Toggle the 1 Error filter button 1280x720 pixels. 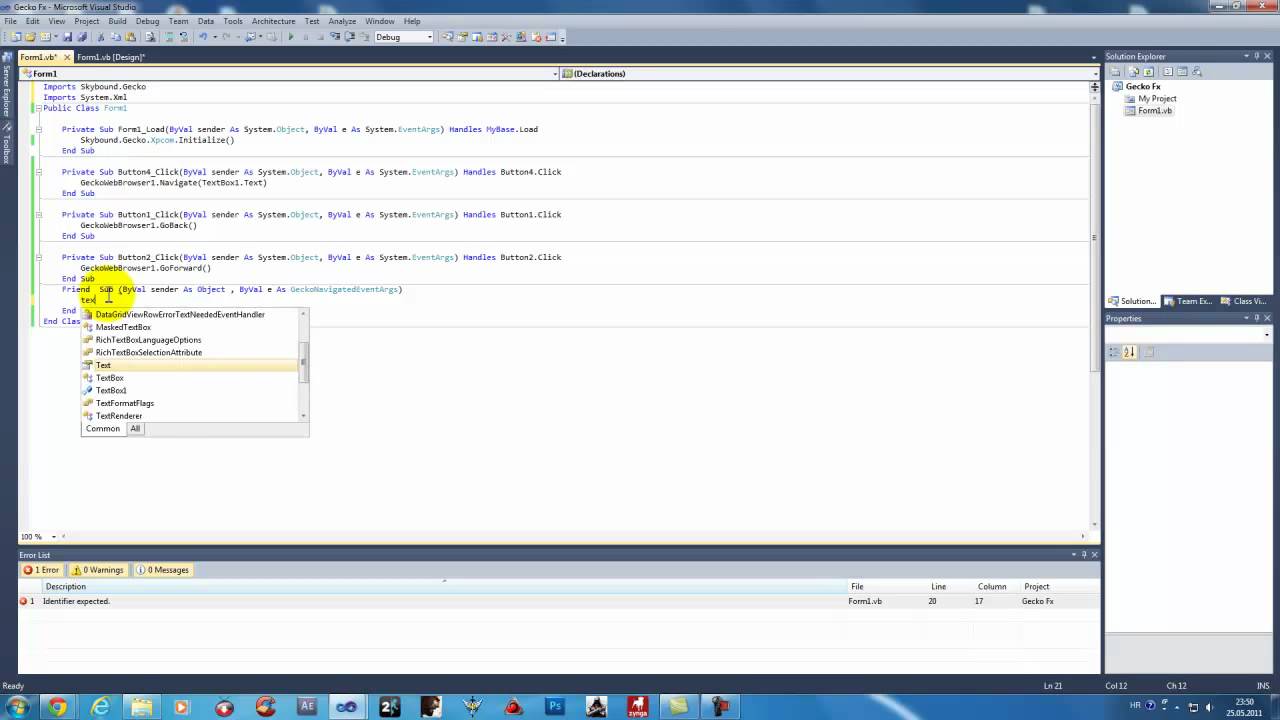[42, 570]
